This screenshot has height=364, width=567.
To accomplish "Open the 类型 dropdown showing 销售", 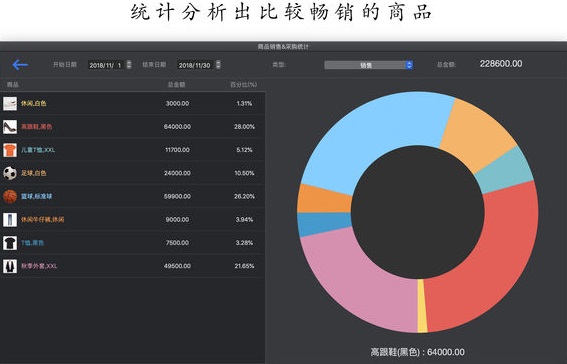I will [368, 65].
